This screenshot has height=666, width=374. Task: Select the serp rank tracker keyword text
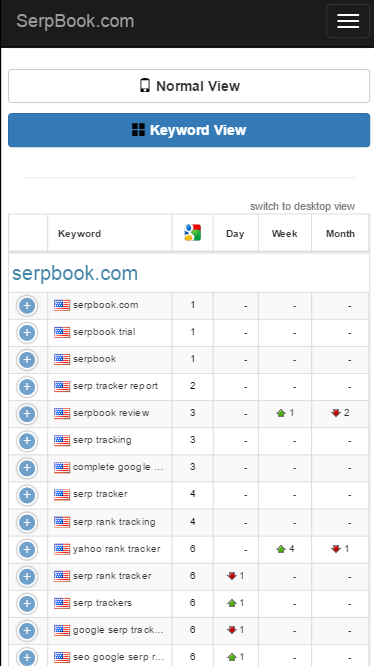coord(112,576)
